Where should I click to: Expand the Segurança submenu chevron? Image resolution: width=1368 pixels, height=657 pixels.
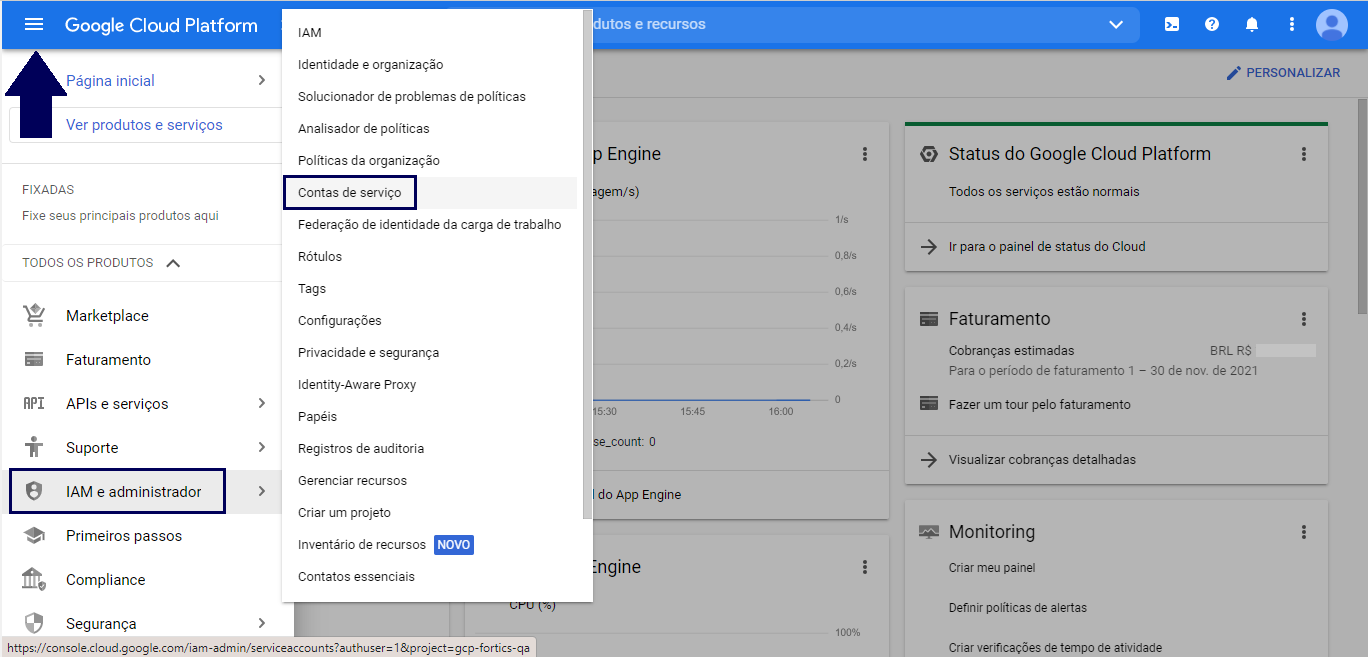tap(261, 623)
